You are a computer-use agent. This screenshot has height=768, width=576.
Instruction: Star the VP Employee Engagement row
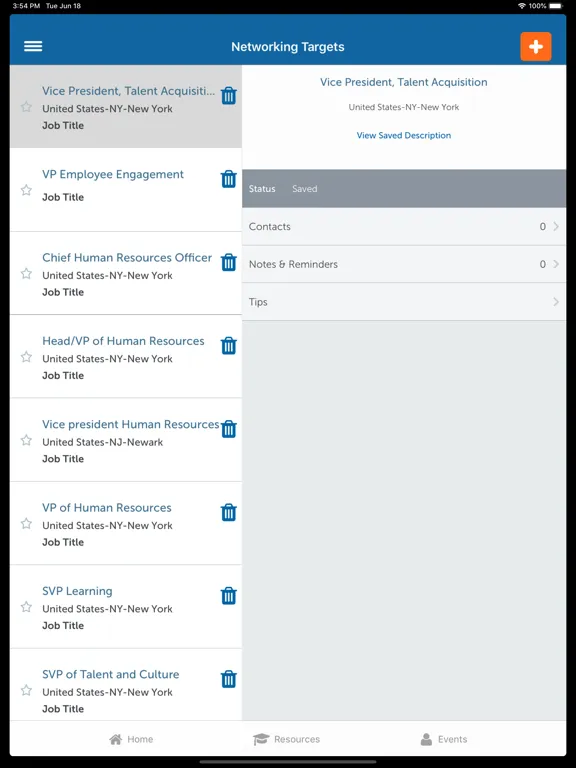click(26, 190)
